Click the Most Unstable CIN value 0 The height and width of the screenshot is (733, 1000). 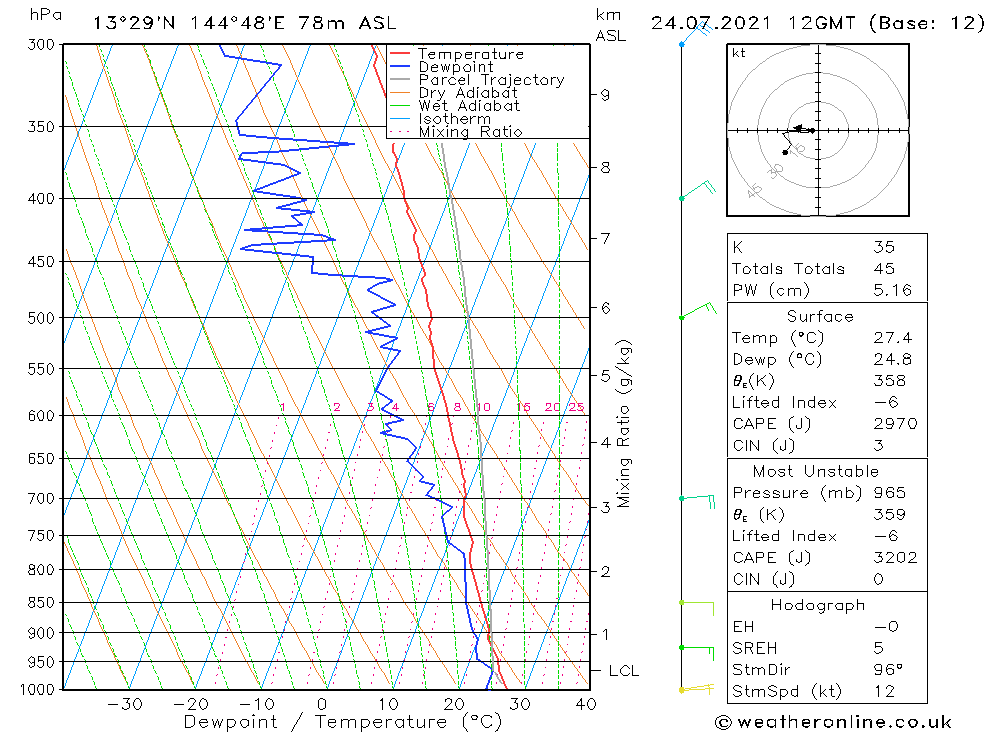(879, 579)
